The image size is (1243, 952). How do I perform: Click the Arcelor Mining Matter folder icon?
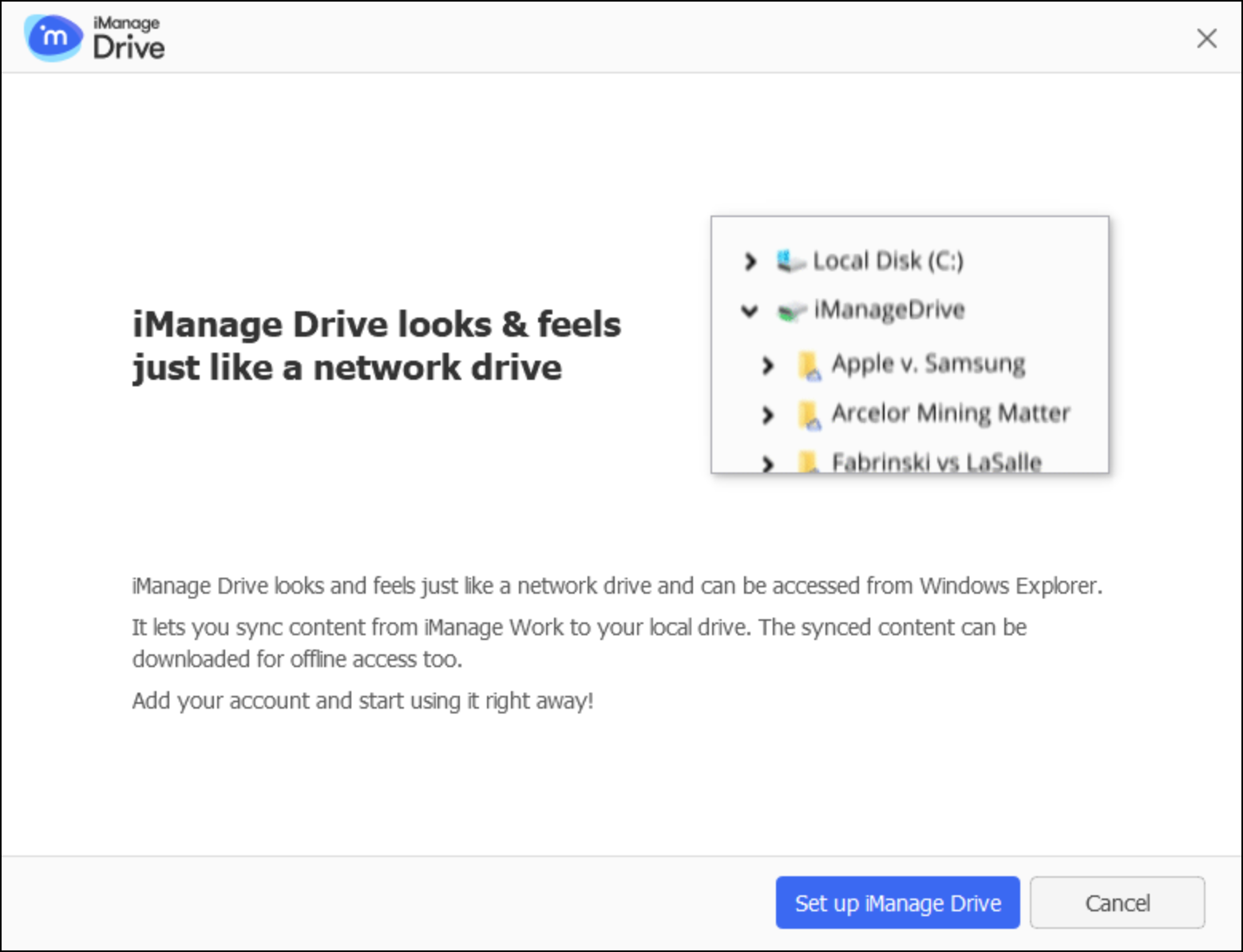[x=810, y=415]
